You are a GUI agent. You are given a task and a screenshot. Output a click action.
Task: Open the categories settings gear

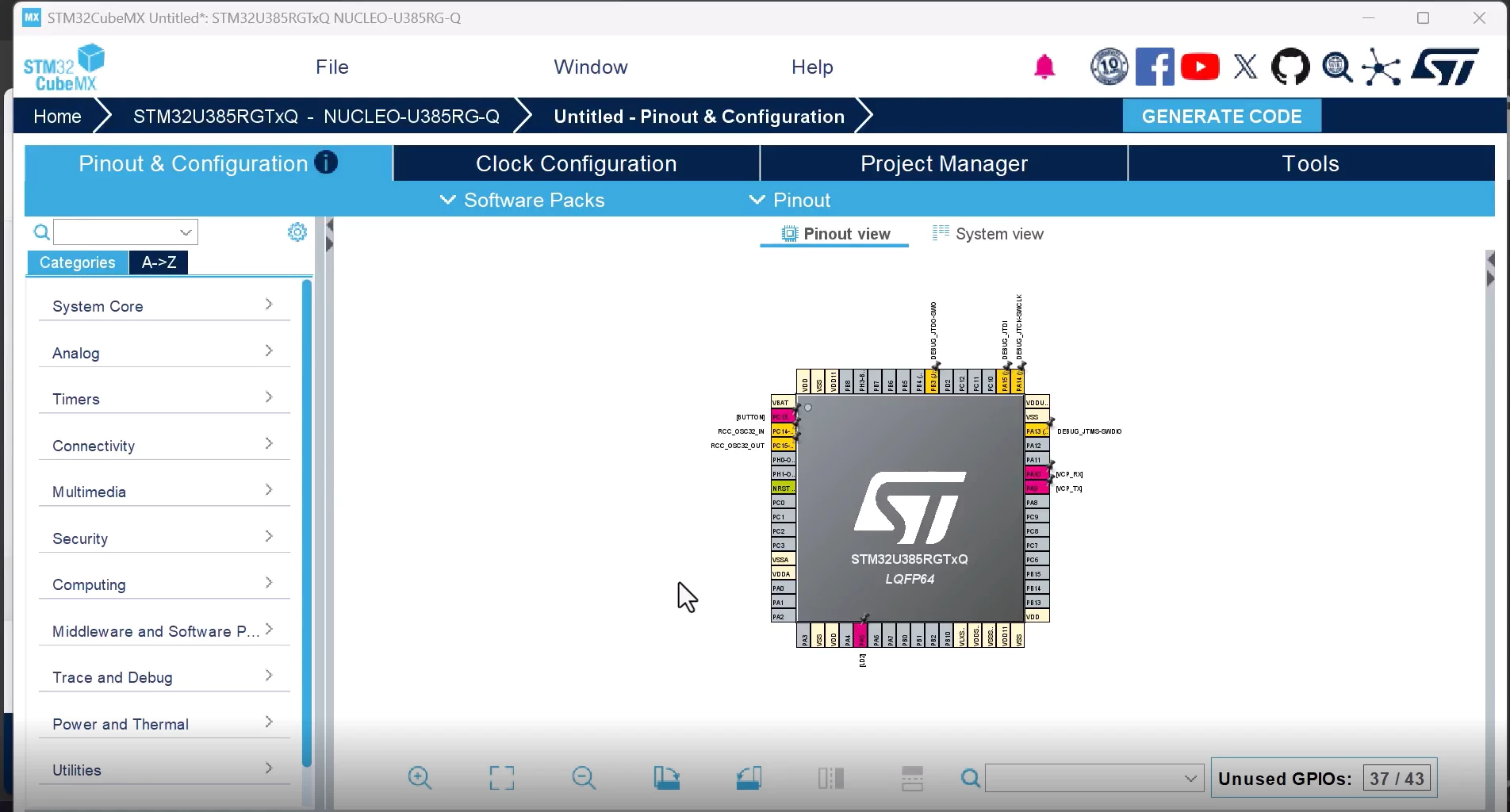click(x=297, y=232)
